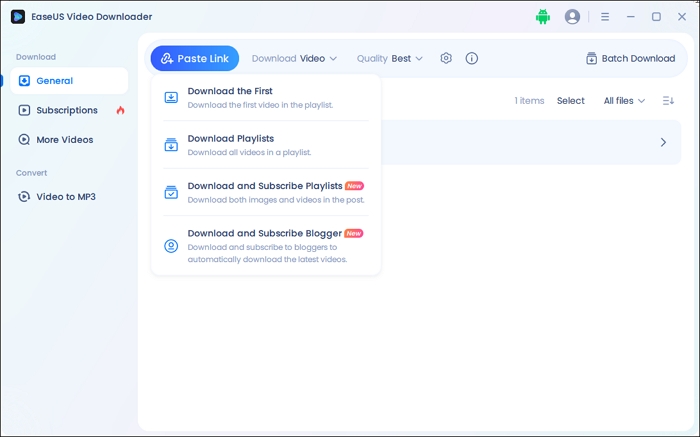The width and height of the screenshot is (700, 437).
Task: Click the Subscriptions flame hot icon
Action: coord(121,110)
